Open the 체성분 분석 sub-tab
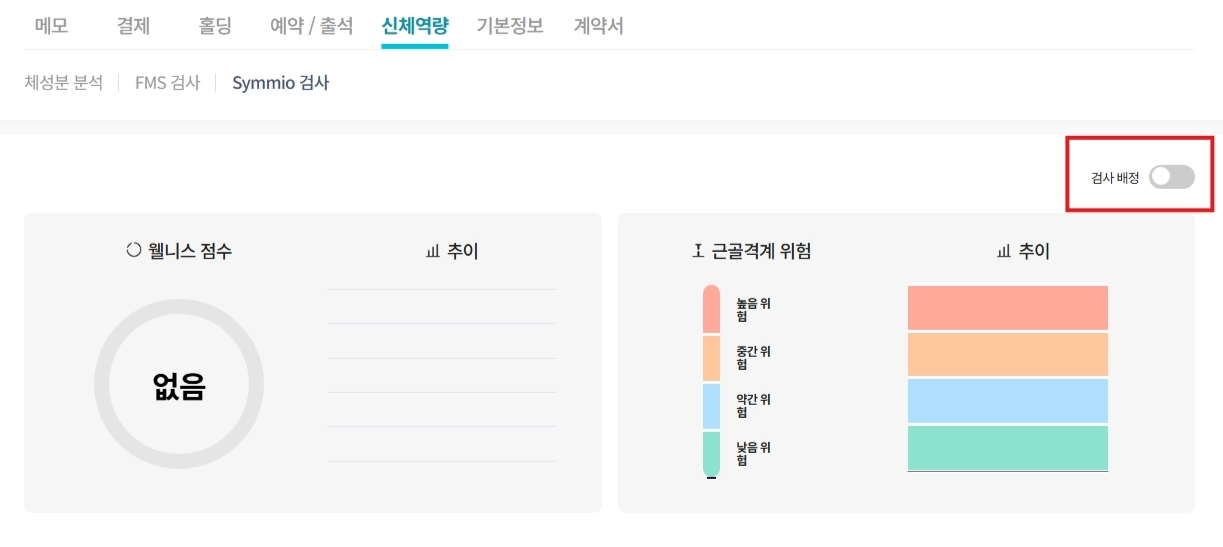 pos(64,83)
